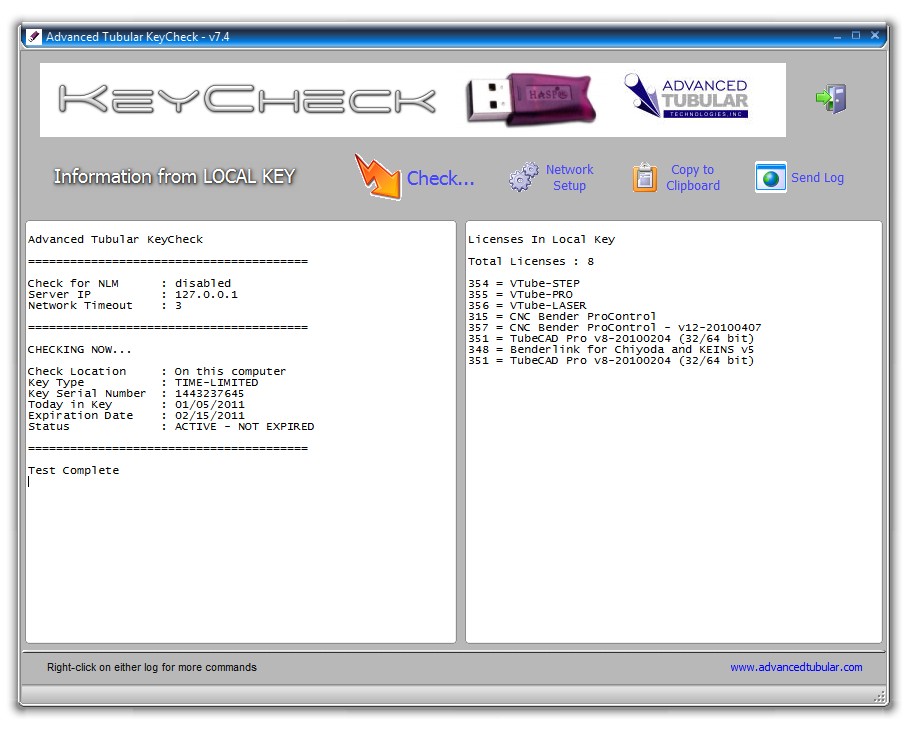Click the '356 = VTube-LASER' license line
This screenshot has height=733, width=904.
coord(527,305)
